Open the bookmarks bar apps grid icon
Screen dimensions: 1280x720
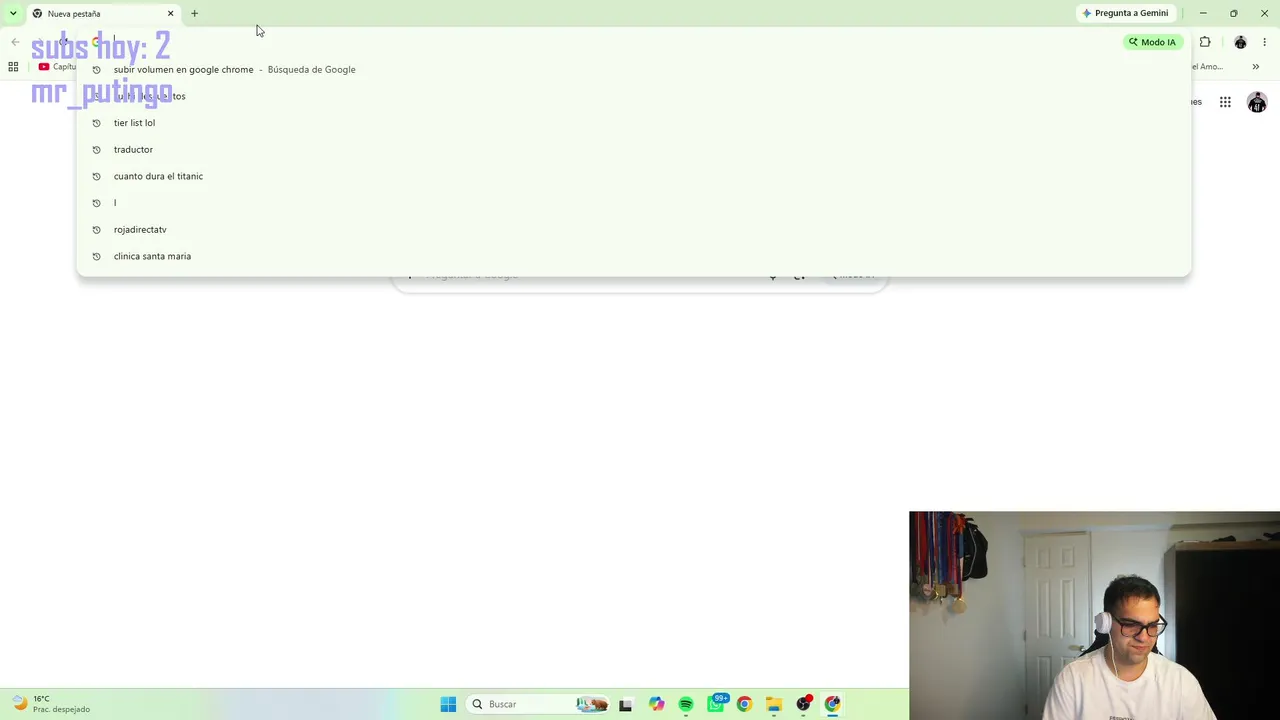tap(13, 67)
